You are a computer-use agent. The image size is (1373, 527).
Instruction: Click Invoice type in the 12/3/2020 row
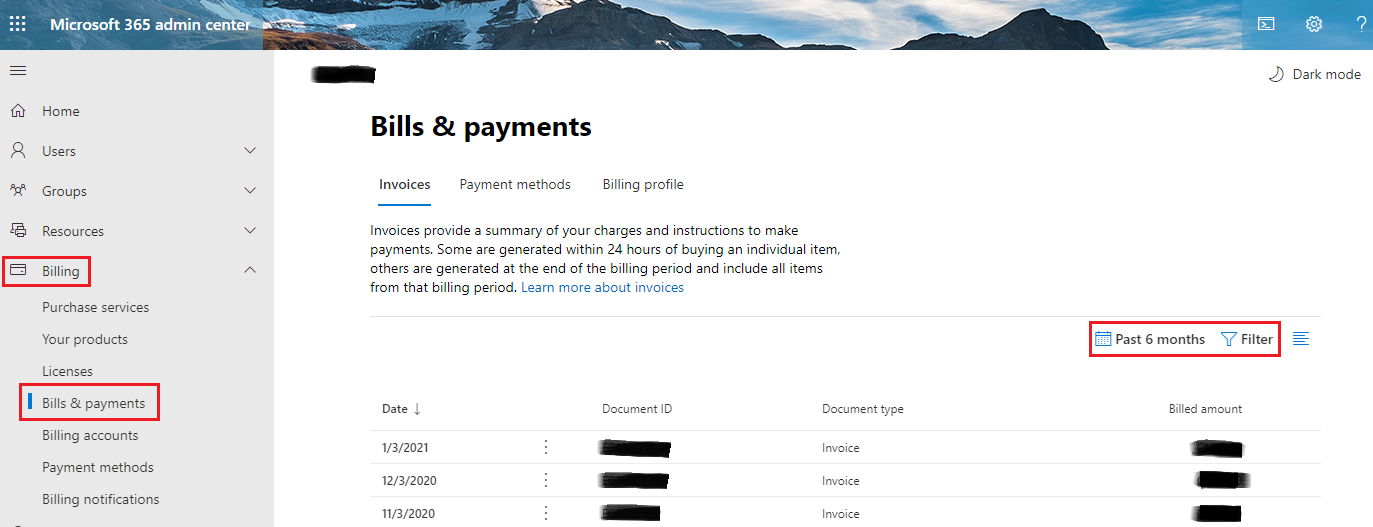pos(841,481)
